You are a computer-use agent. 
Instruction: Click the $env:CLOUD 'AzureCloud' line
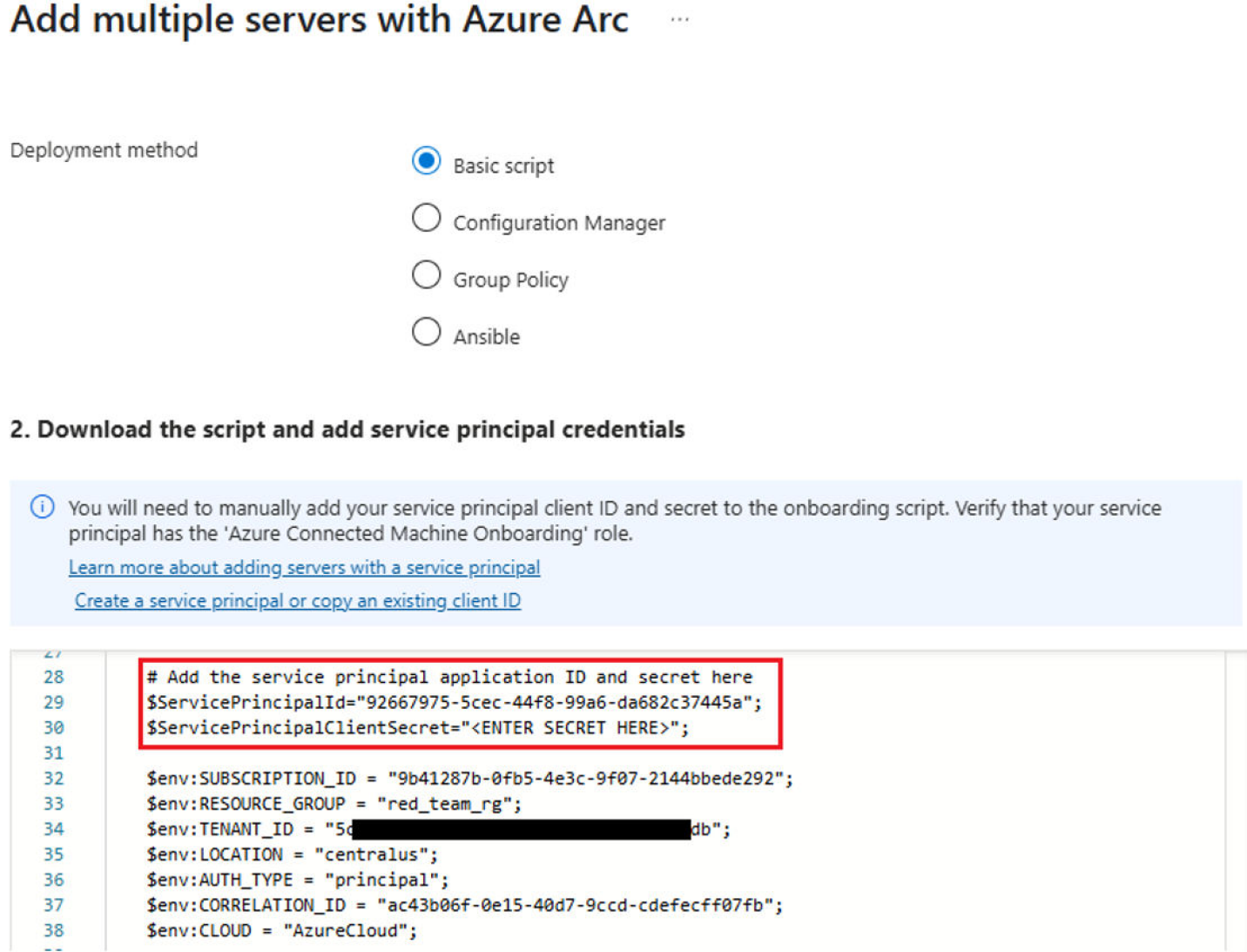pos(281,930)
